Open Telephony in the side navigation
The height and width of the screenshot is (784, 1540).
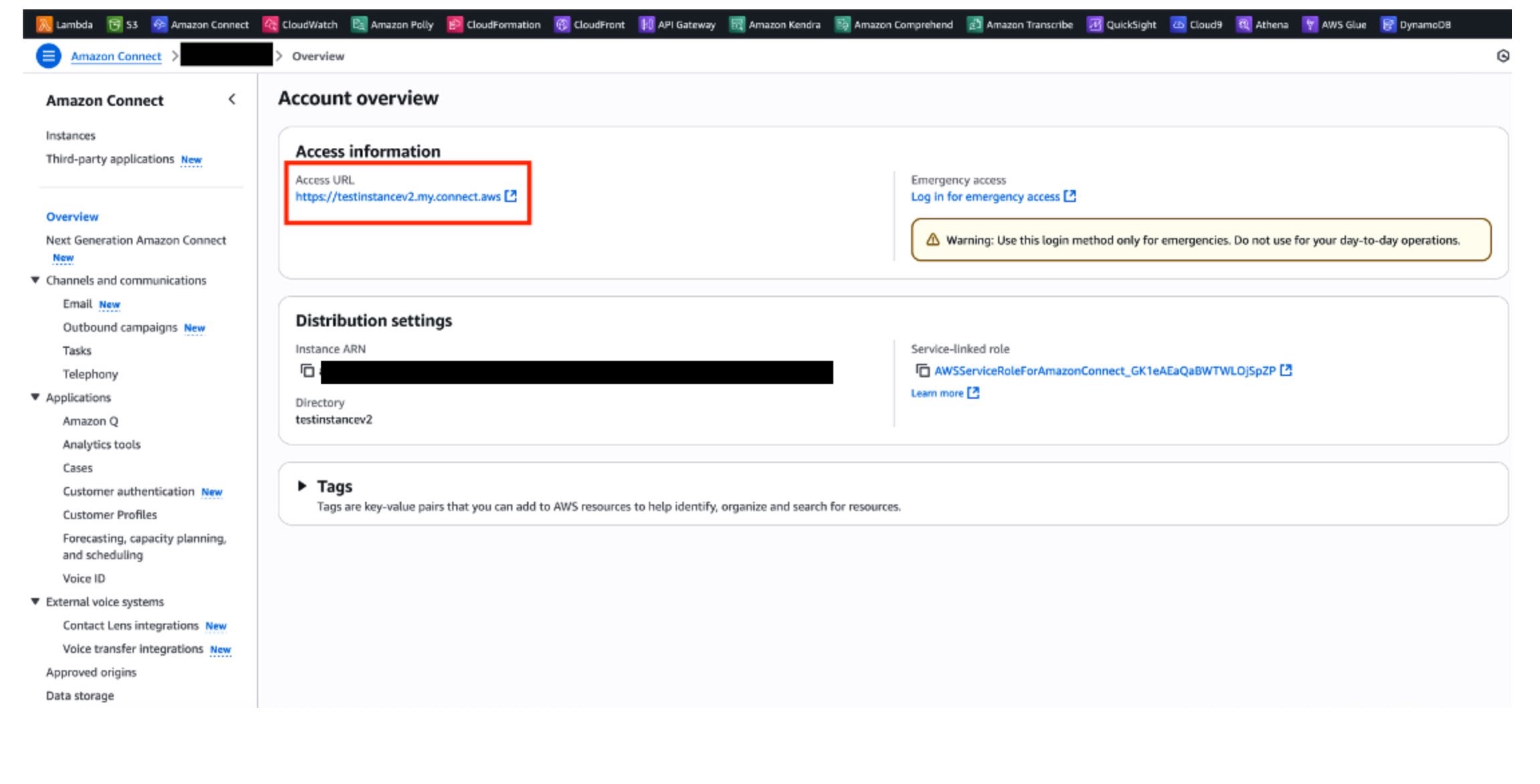pos(90,374)
